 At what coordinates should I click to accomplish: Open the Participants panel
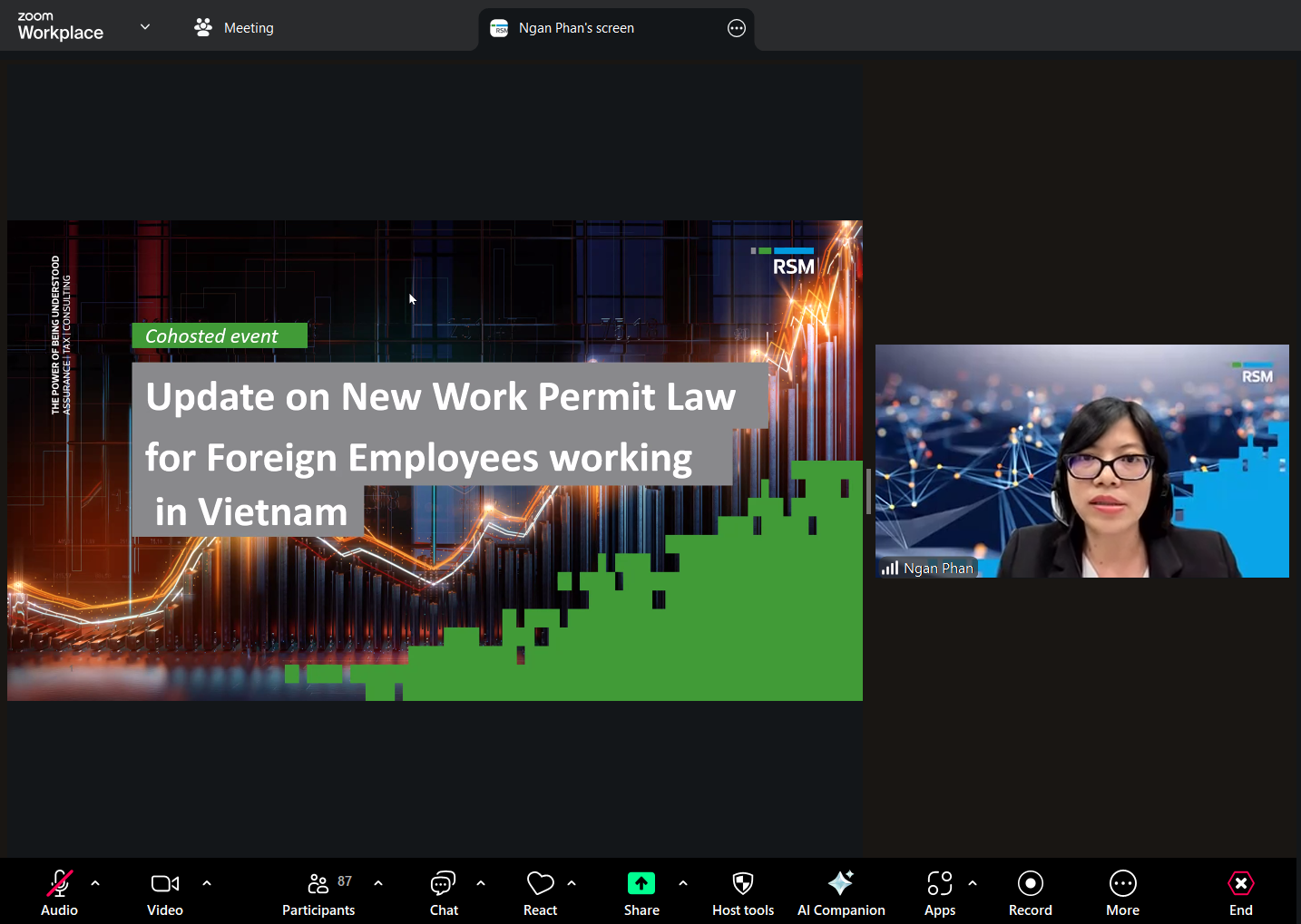(x=318, y=892)
